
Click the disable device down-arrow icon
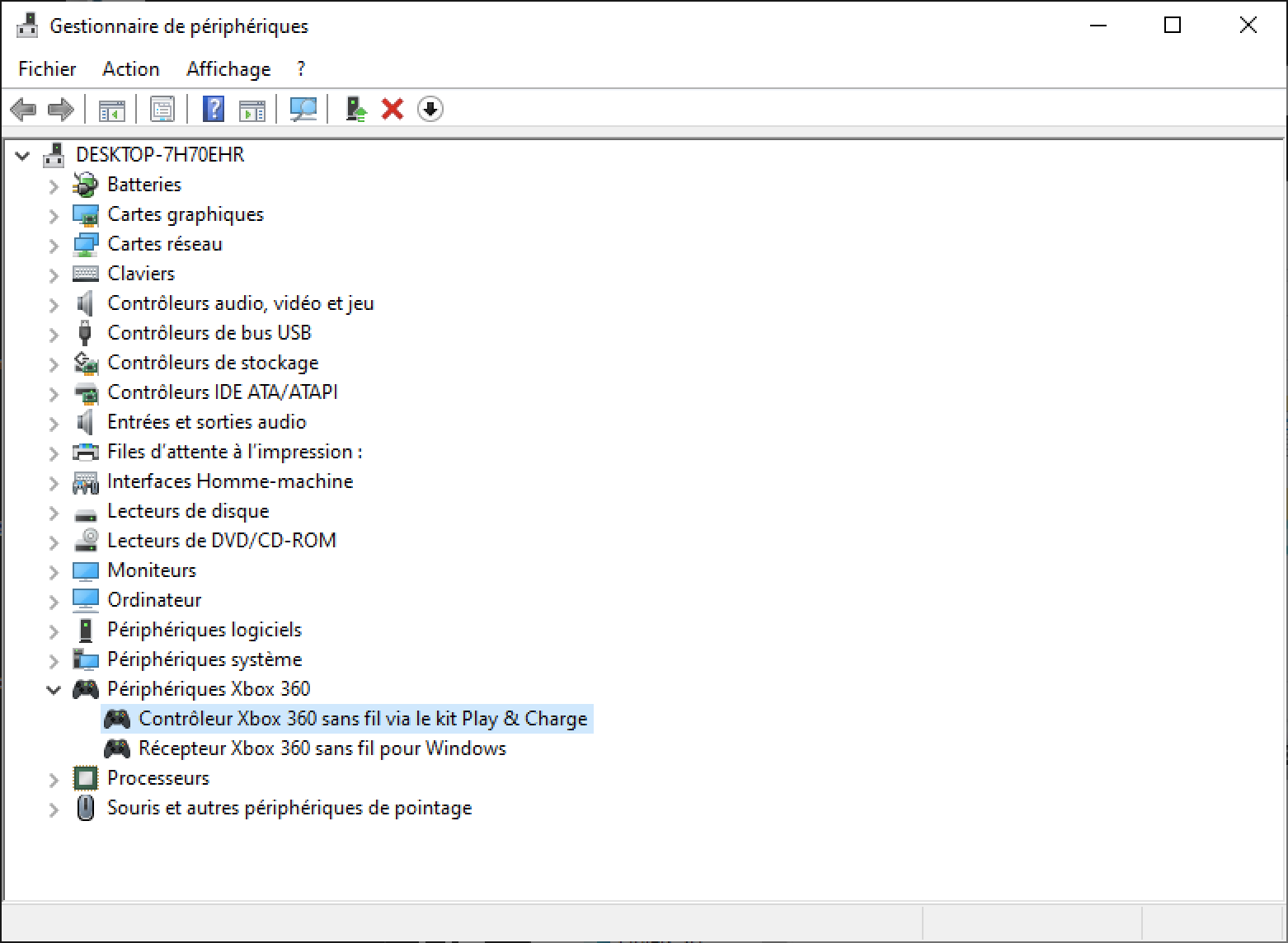pyautogui.click(x=430, y=109)
